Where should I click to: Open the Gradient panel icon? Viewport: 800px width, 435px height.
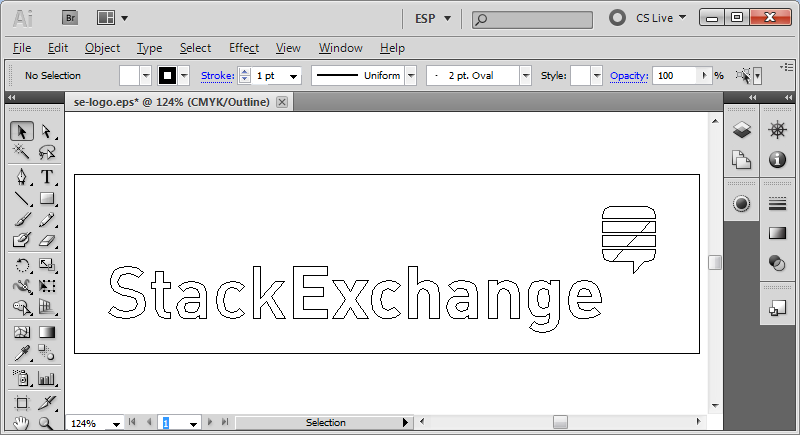(777, 233)
